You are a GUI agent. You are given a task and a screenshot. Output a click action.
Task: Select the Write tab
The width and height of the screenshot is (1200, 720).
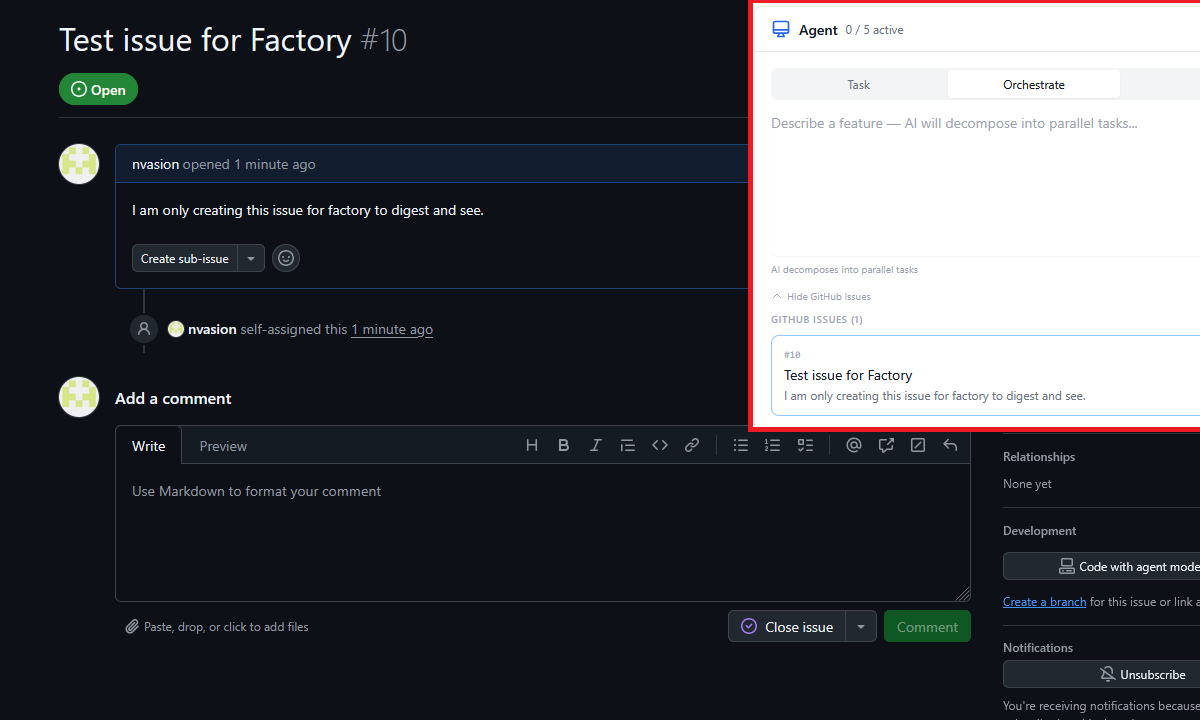pyautogui.click(x=149, y=446)
